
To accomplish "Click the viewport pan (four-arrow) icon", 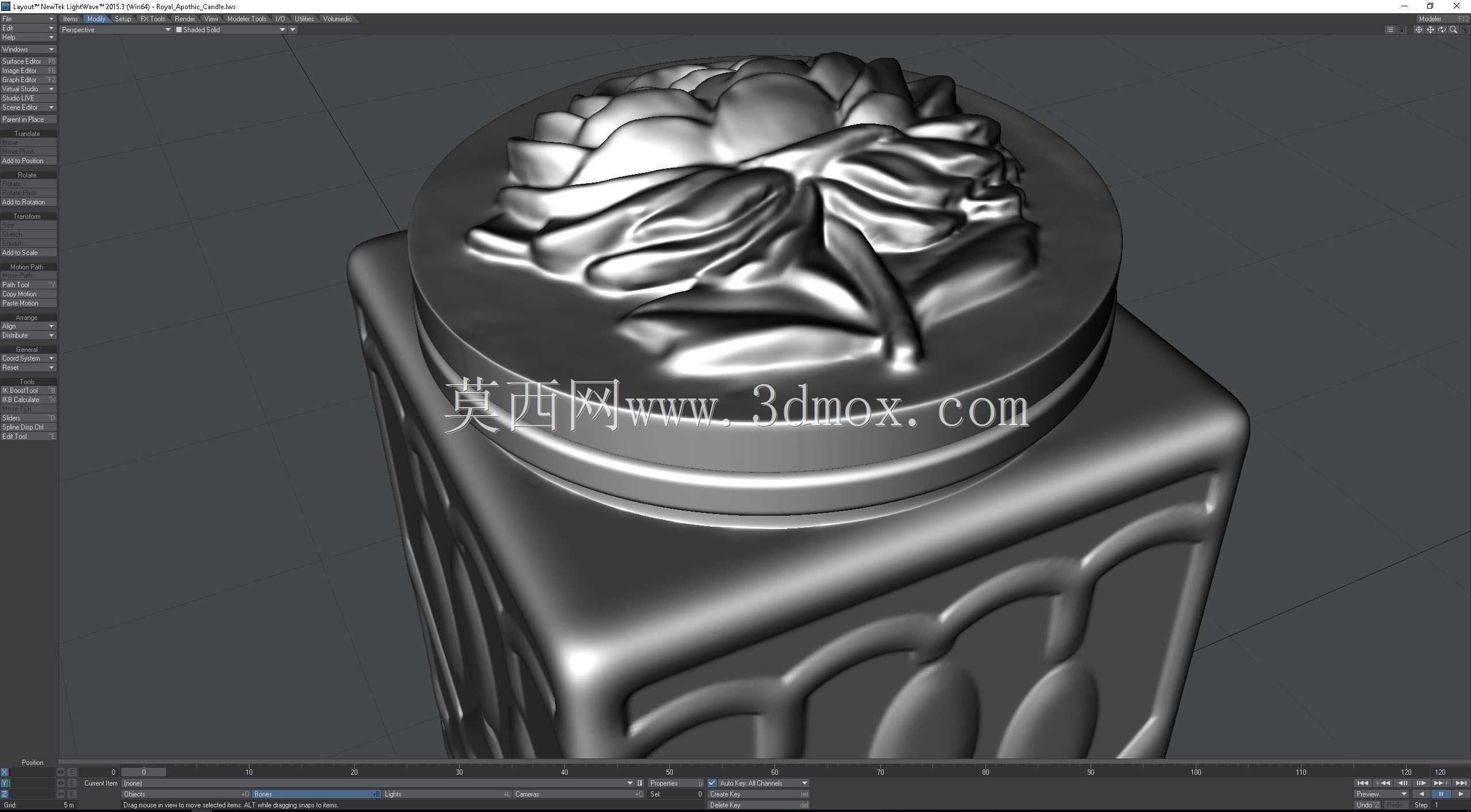I will (x=1430, y=30).
